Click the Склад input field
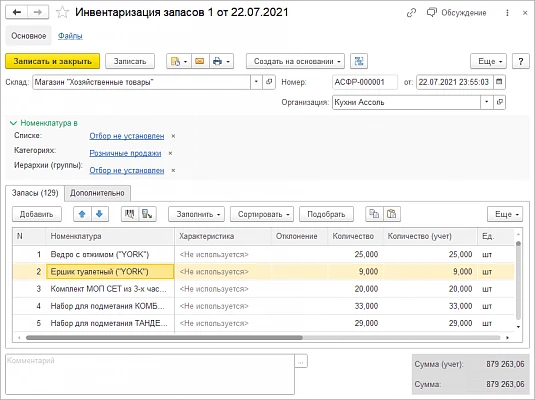This screenshot has height=400, width=535. pos(142,82)
